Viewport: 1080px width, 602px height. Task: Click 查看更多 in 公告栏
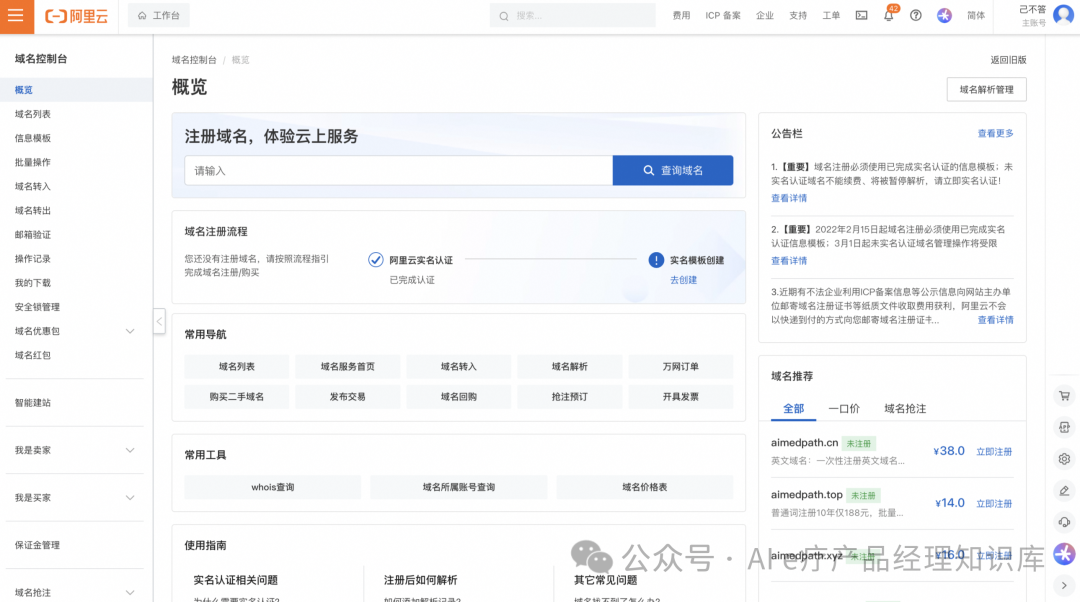[x=995, y=134]
